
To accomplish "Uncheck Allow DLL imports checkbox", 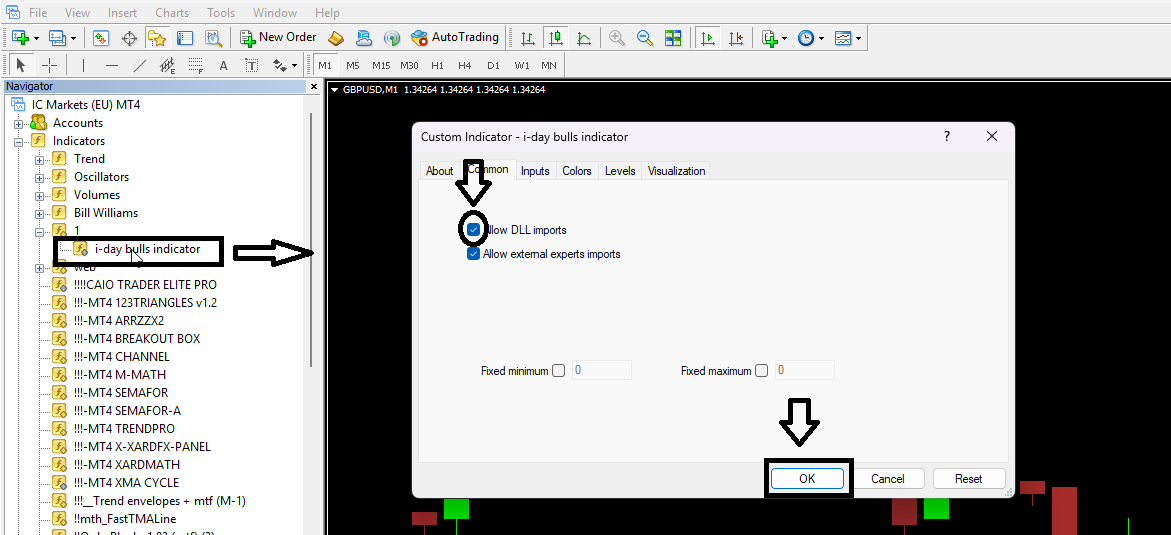I will click(x=474, y=230).
